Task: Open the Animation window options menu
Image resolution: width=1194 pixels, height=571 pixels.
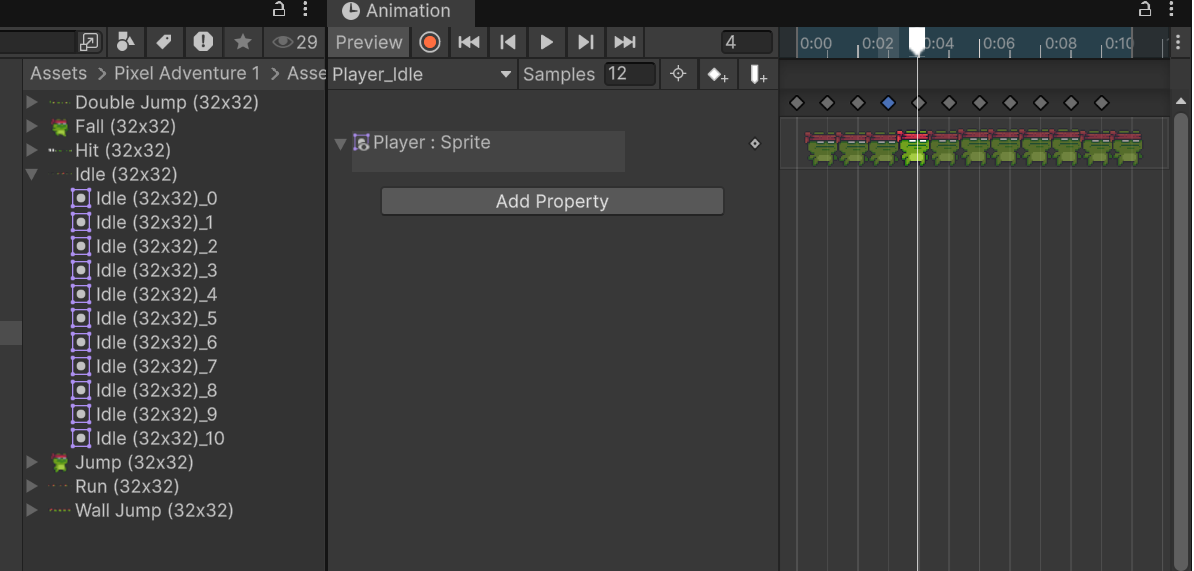Action: coord(1172,9)
